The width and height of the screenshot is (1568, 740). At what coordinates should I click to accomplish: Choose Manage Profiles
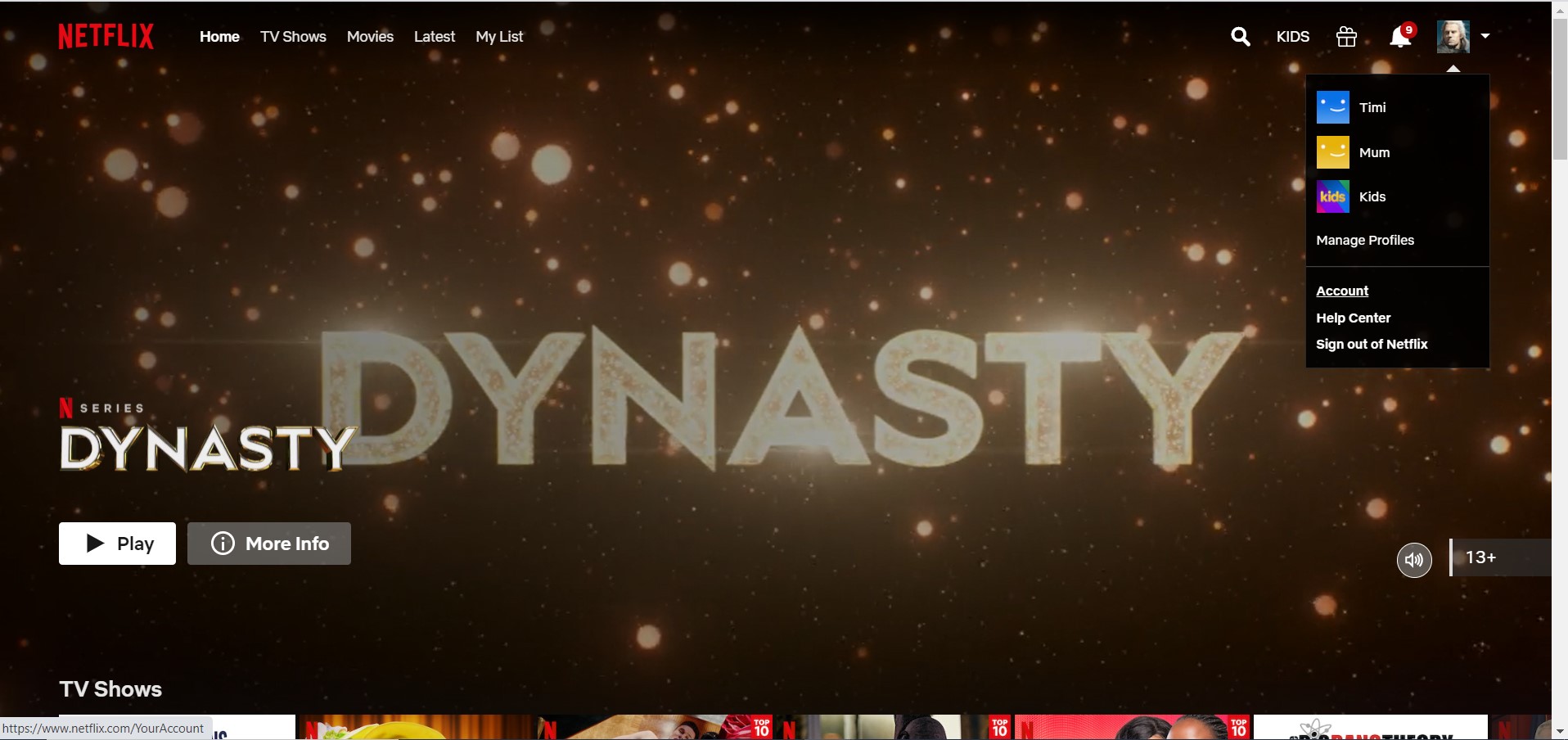[1365, 240]
